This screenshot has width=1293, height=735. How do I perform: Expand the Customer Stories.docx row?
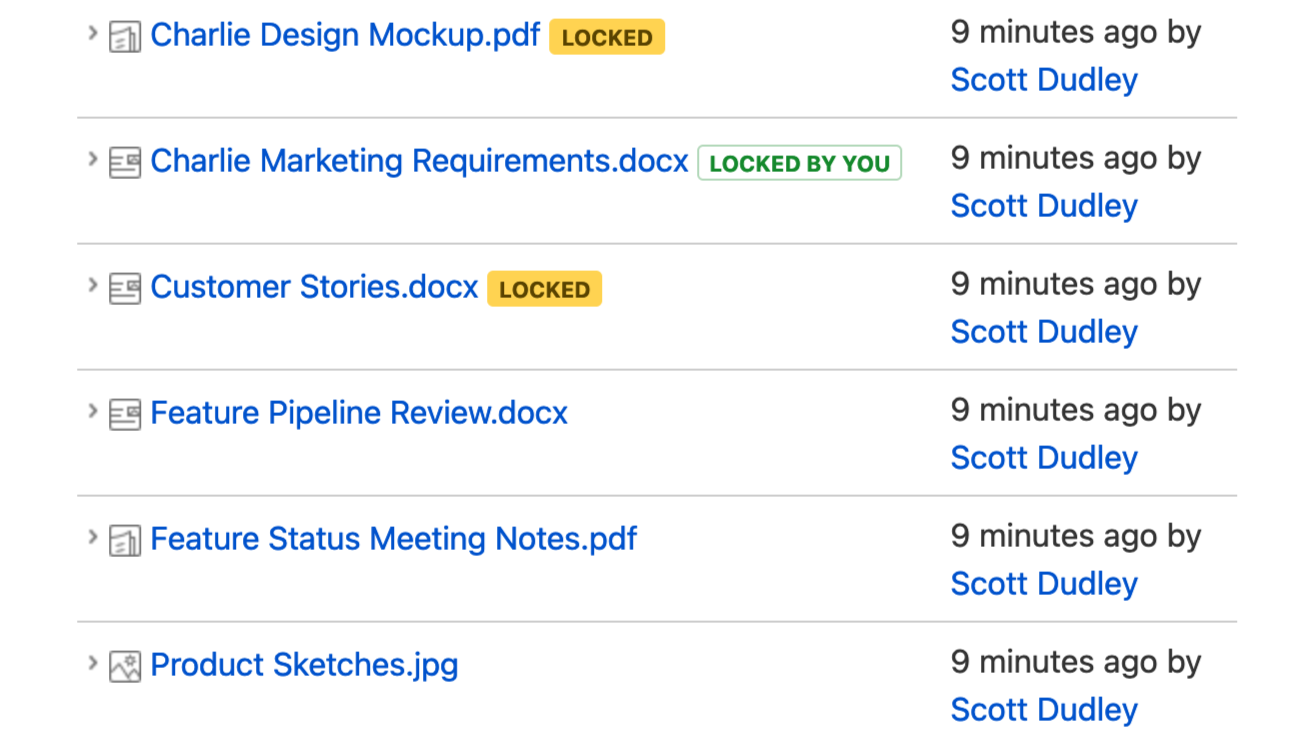pos(92,285)
